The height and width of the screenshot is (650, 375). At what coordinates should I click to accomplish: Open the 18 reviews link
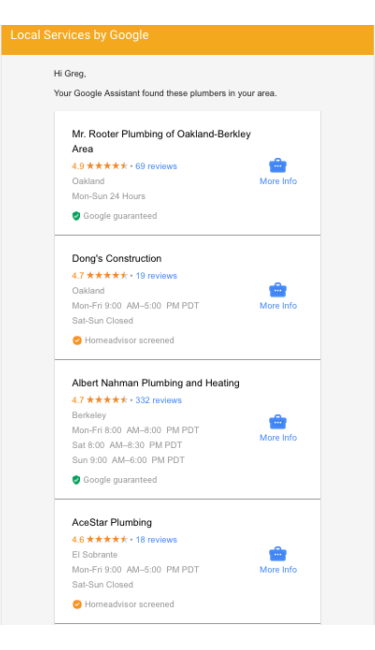[x=156, y=540]
